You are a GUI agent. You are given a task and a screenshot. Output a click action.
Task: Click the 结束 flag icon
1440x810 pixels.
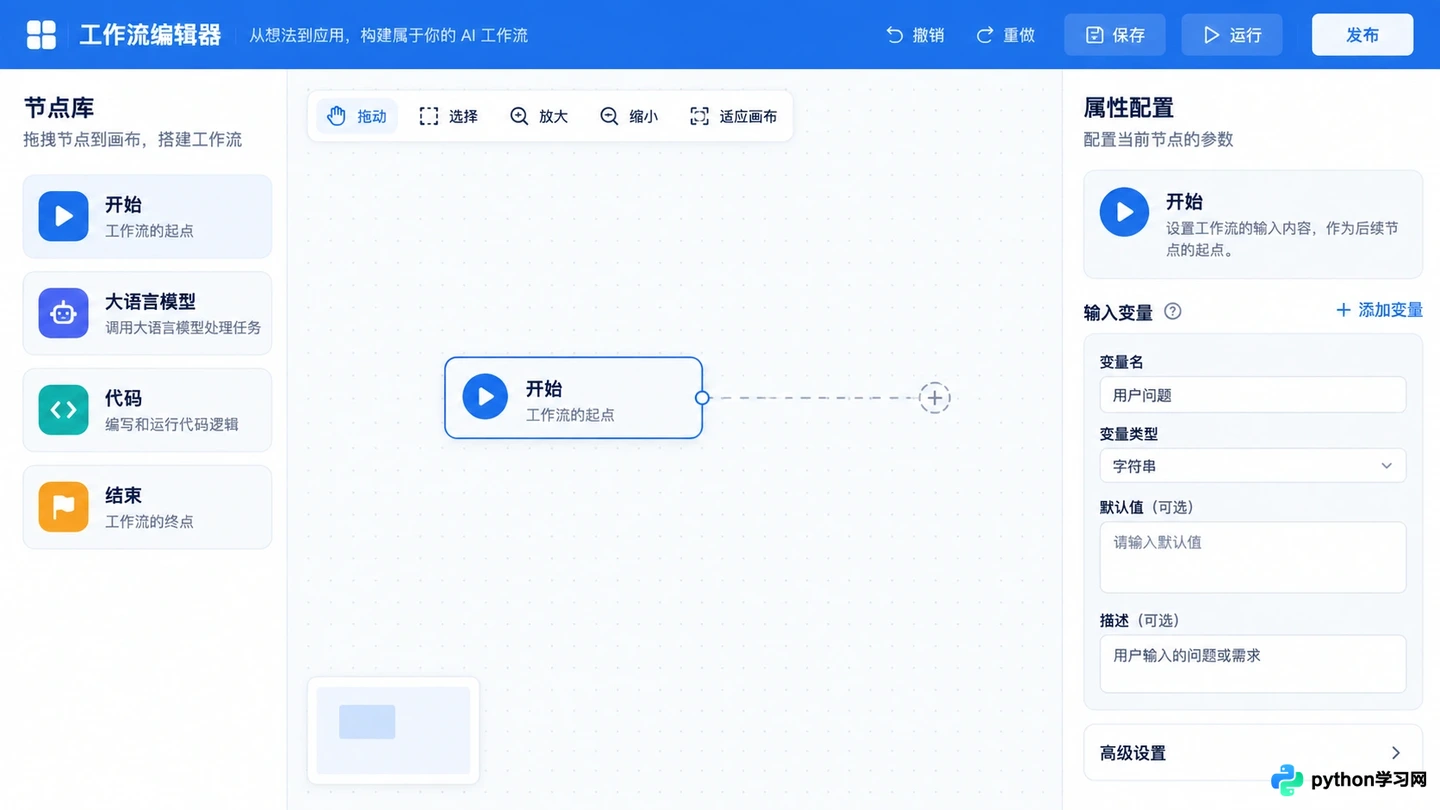64,507
